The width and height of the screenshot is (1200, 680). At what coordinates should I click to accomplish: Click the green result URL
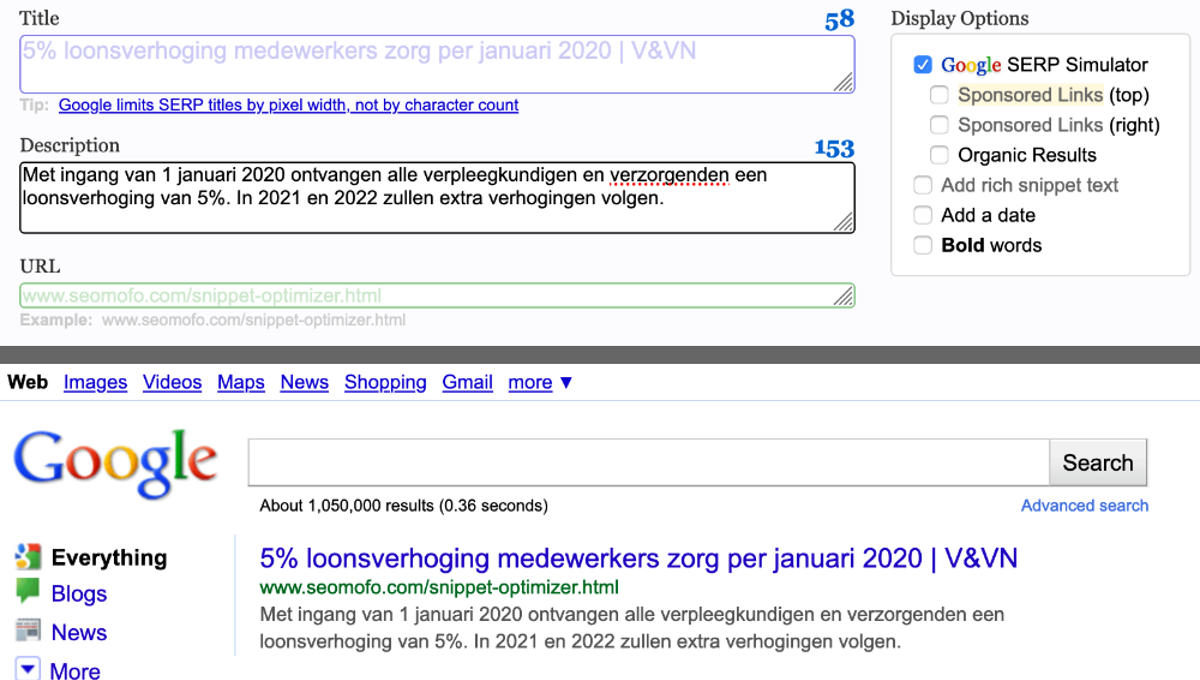tap(439, 587)
